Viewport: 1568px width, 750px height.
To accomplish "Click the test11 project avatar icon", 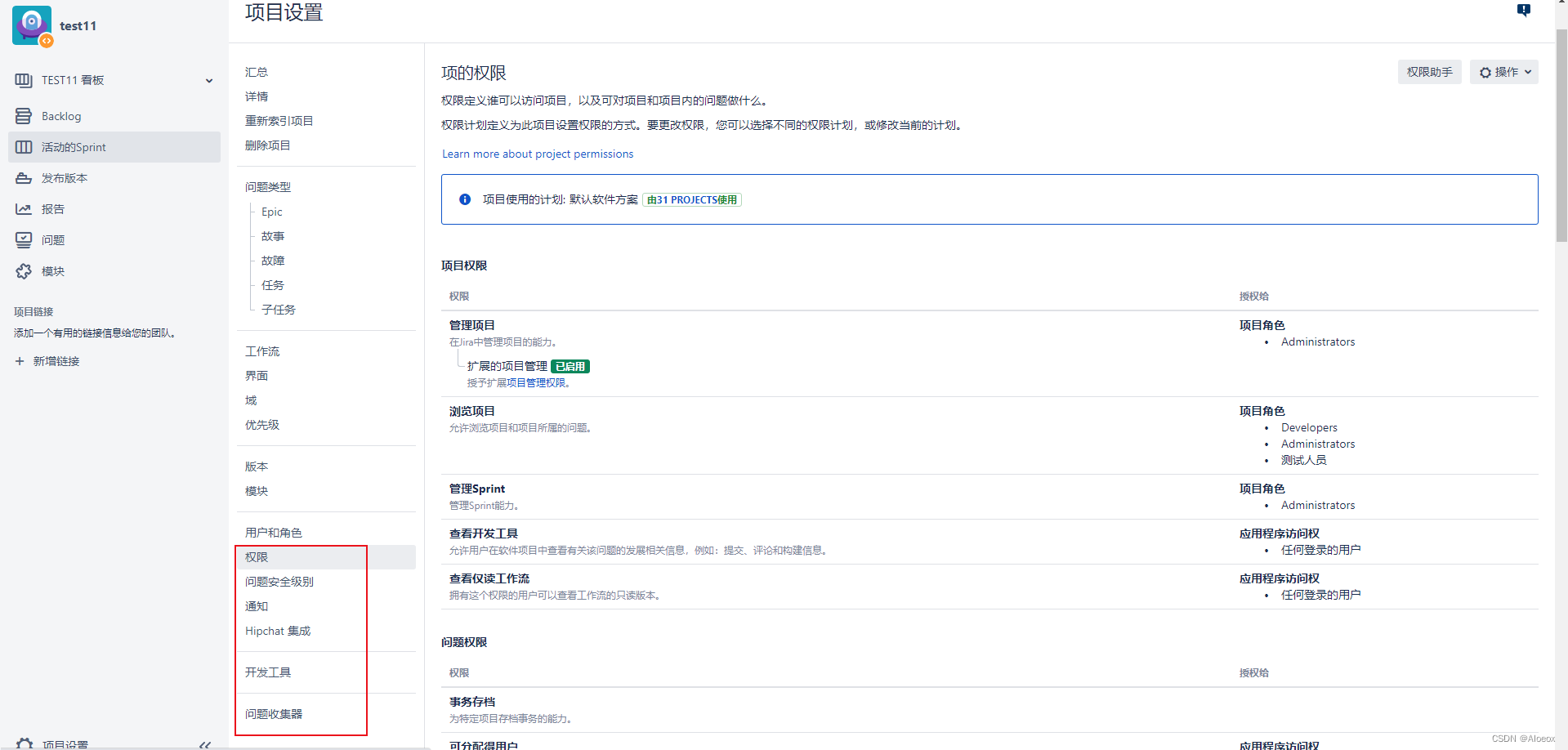I will (33, 25).
